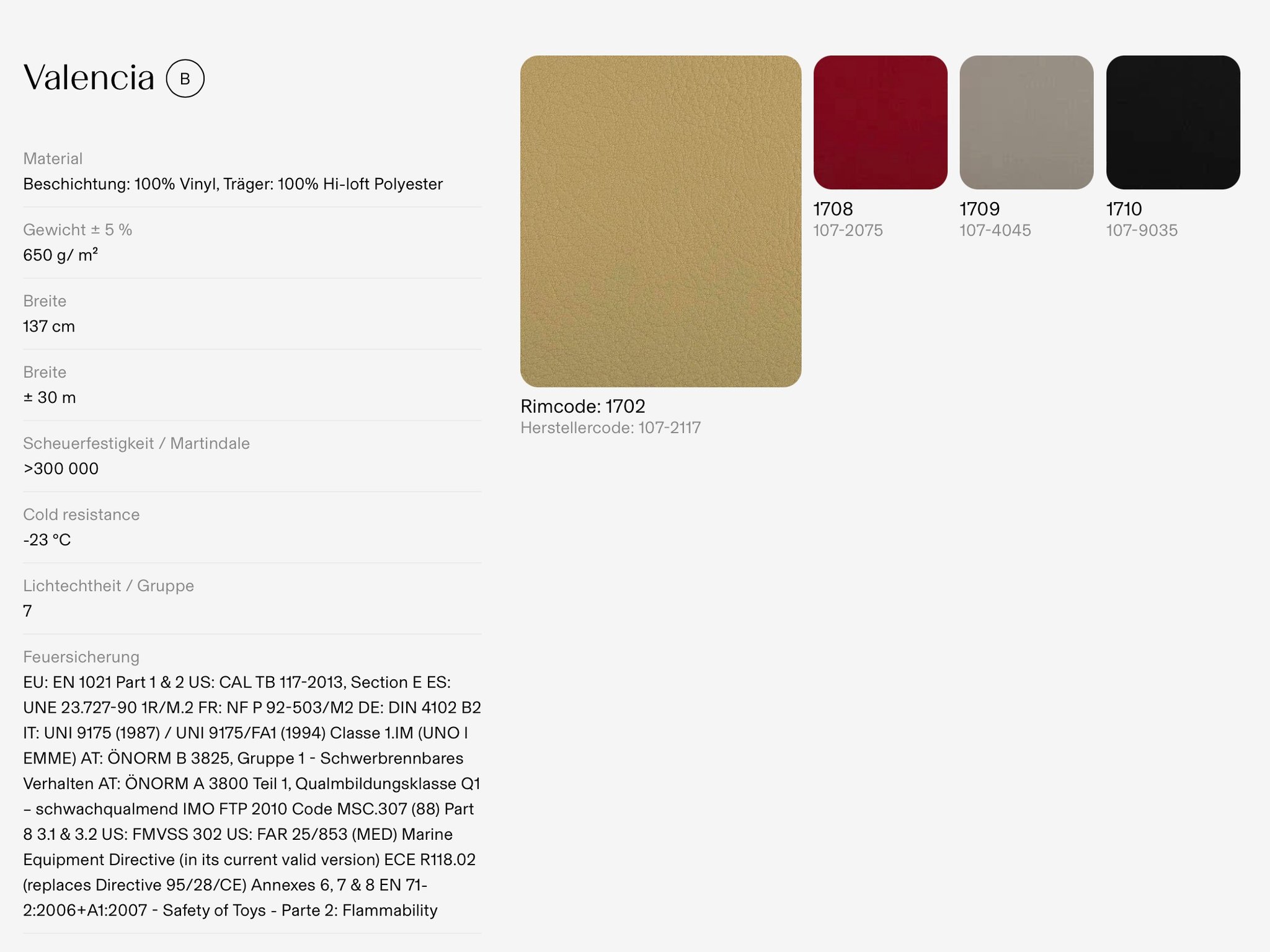Click the Scheuerfestigkeit / Martindale label
The height and width of the screenshot is (952, 1270).
coord(136,443)
